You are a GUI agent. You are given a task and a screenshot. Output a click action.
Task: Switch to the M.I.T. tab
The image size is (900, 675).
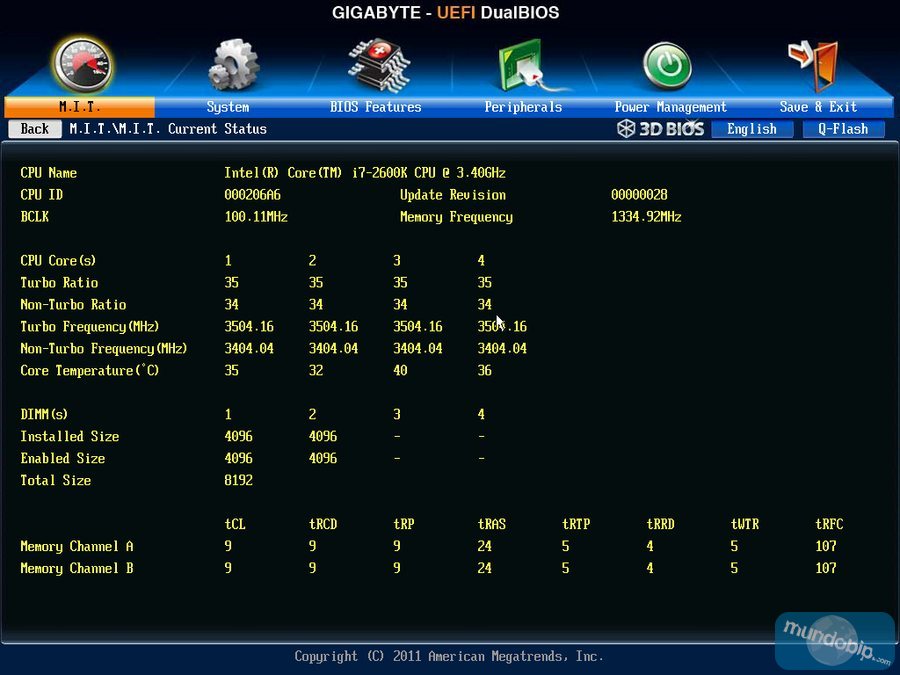coord(80,107)
